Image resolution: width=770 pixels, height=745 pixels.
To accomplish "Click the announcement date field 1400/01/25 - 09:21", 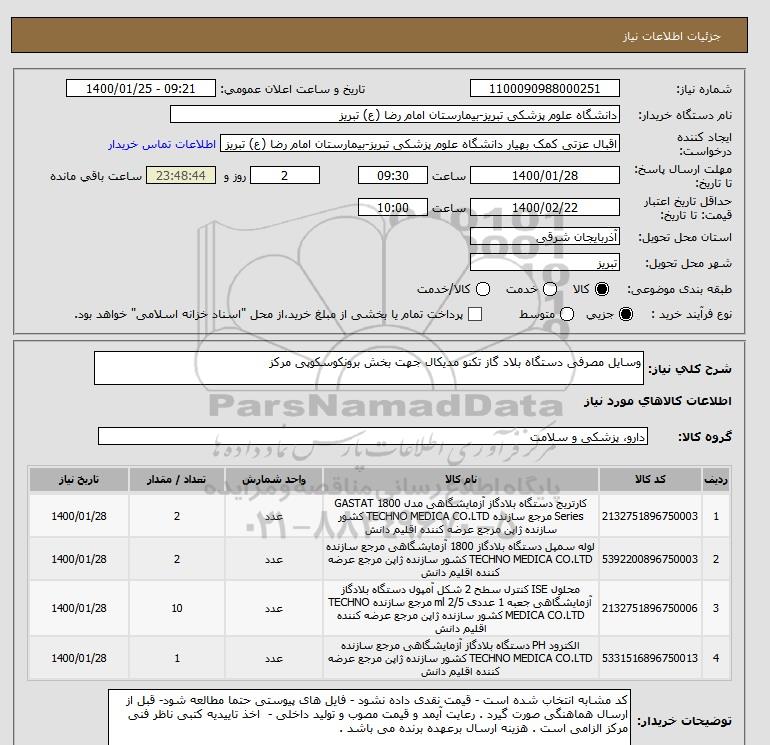I will (140, 88).
